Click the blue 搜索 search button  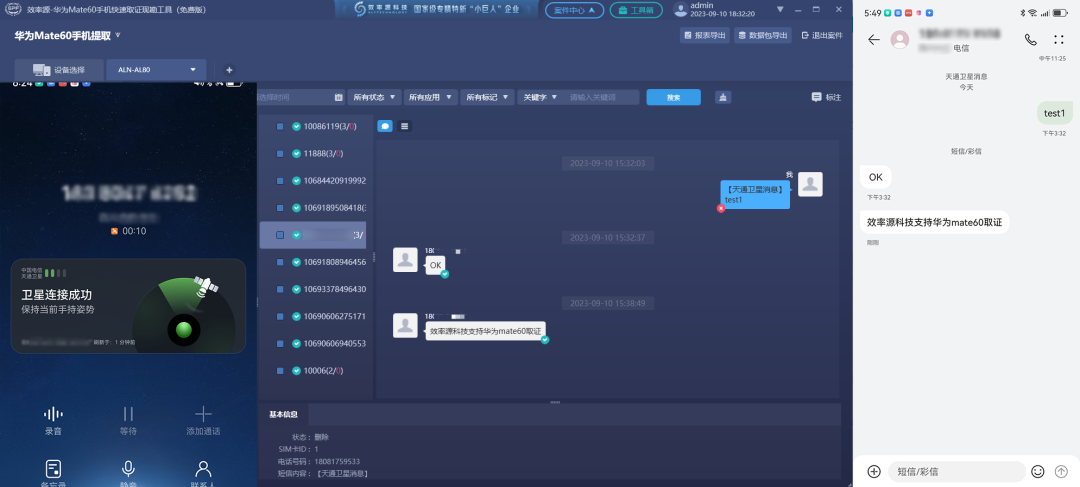click(674, 98)
